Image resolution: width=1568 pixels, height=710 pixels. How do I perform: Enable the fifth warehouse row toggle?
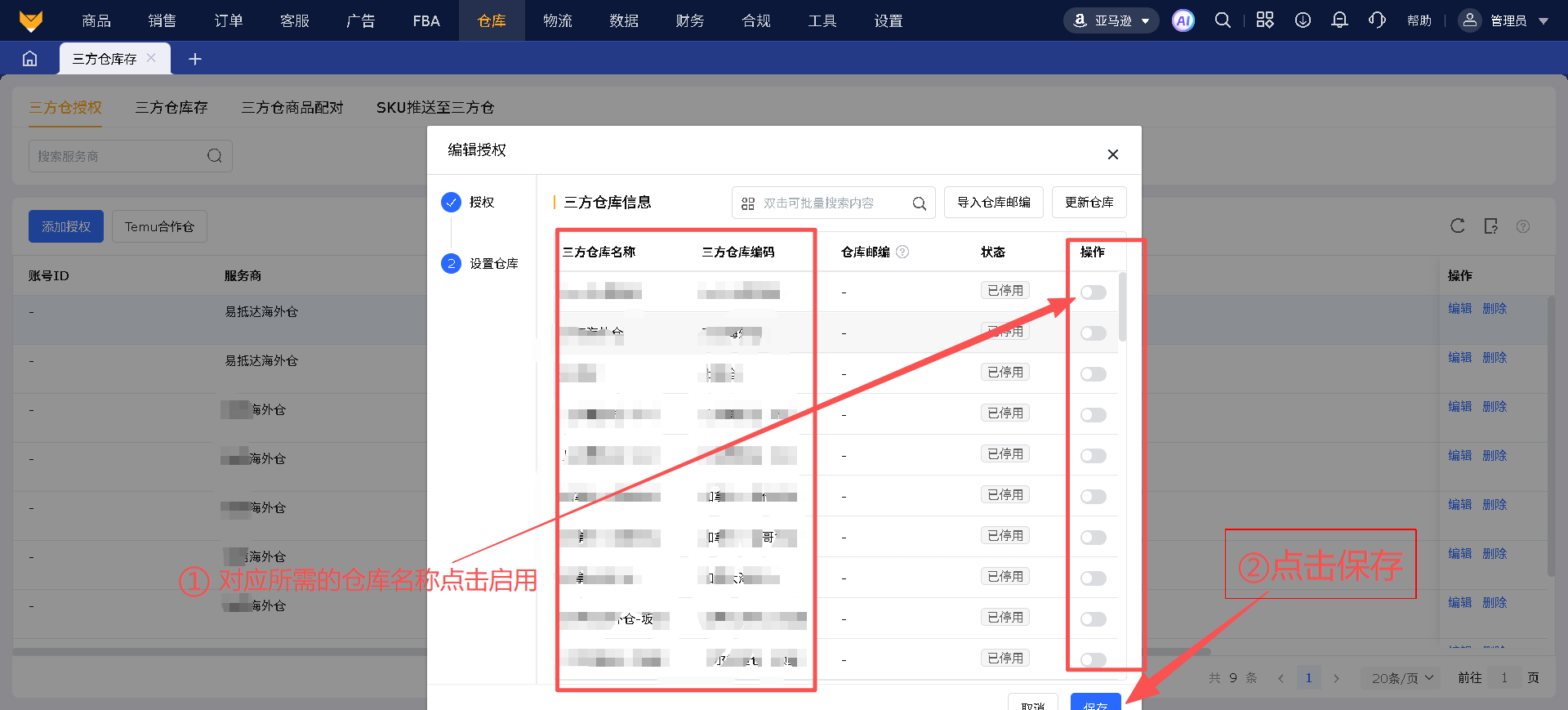1093,456
